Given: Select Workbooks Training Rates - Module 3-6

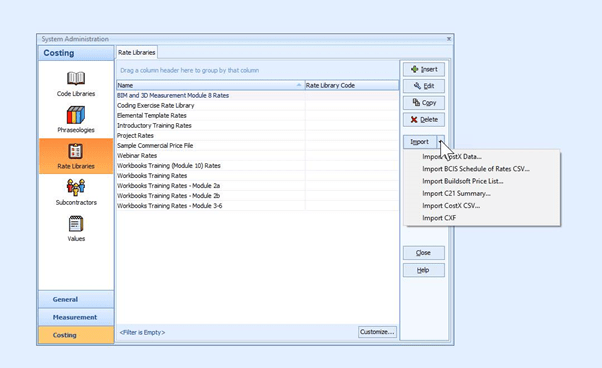Looking at the screenshot, I should point(257,206).
